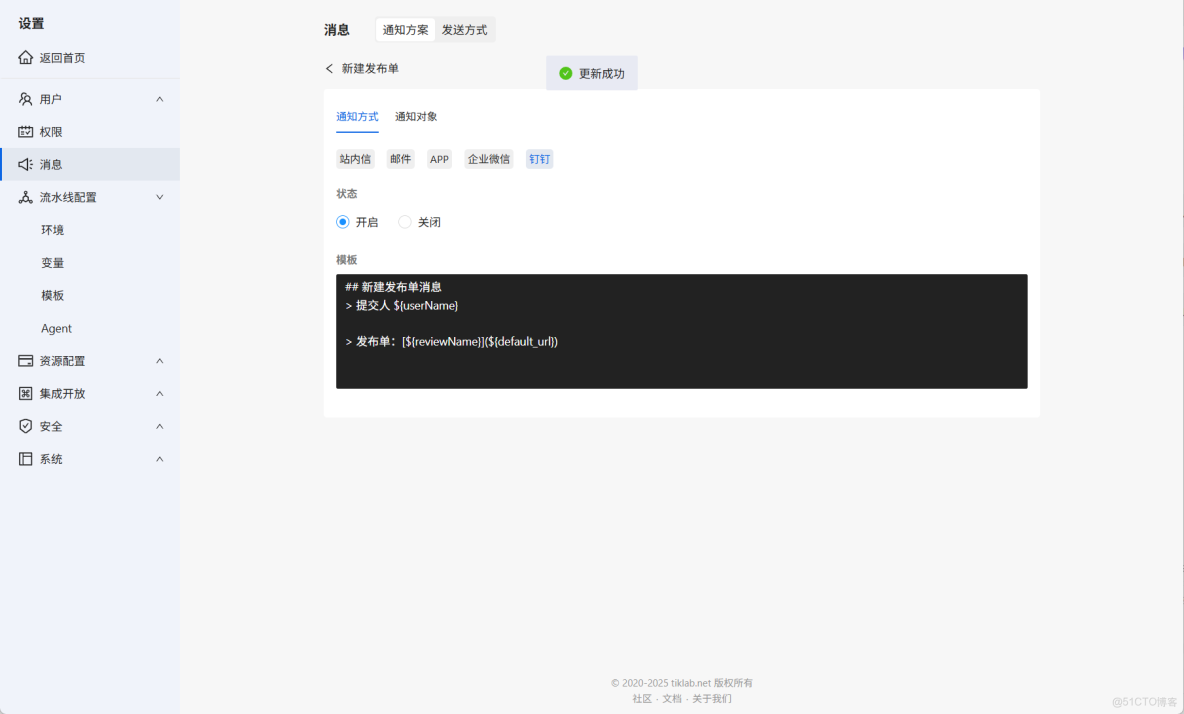Select the 关闭 radio button

pyautogui.click(x=404, y=222)
